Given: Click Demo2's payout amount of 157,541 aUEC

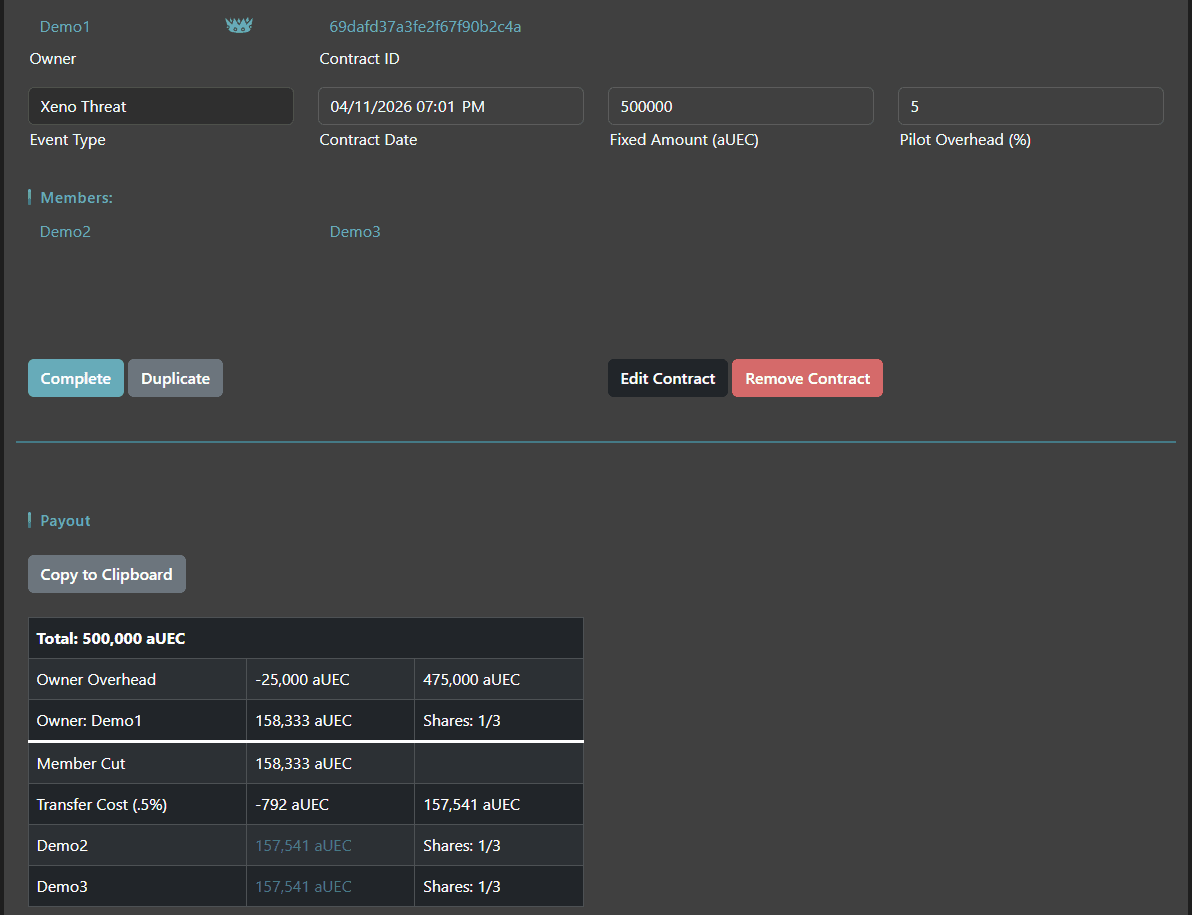Looking at the screenshot, I should click(x=303, y=845).
